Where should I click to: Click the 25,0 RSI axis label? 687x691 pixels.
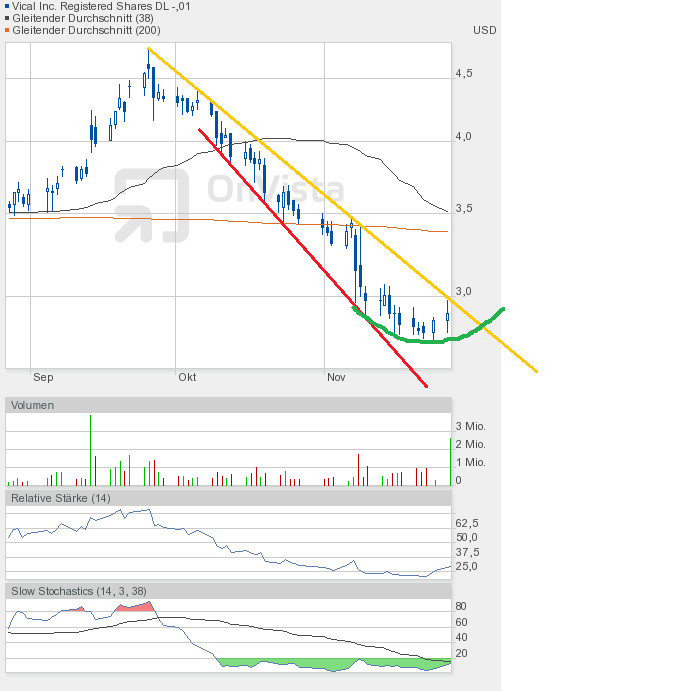pyautogui.click(x=467, y=566)
